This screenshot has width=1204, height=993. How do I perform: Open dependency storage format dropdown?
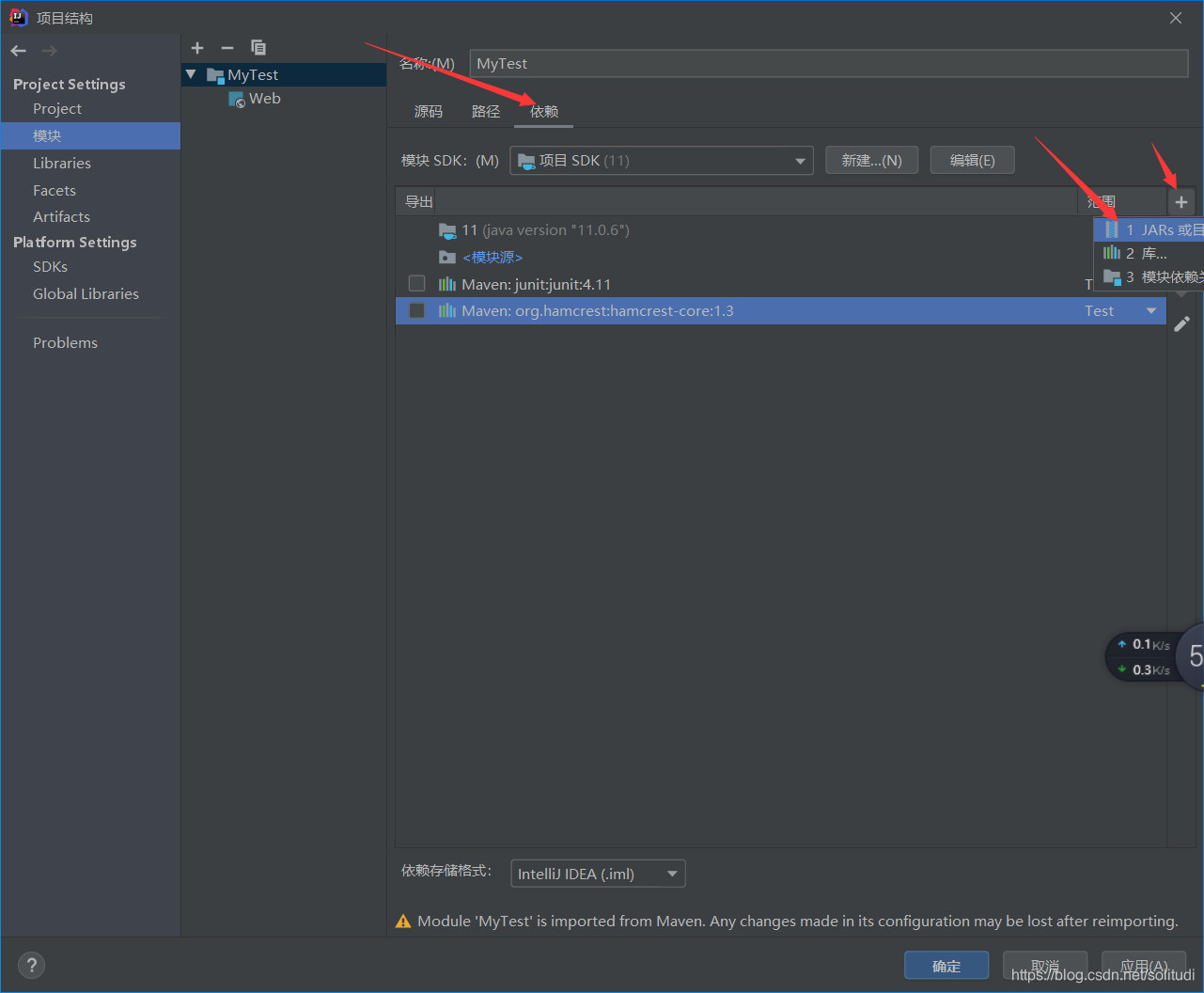point(598,874)
